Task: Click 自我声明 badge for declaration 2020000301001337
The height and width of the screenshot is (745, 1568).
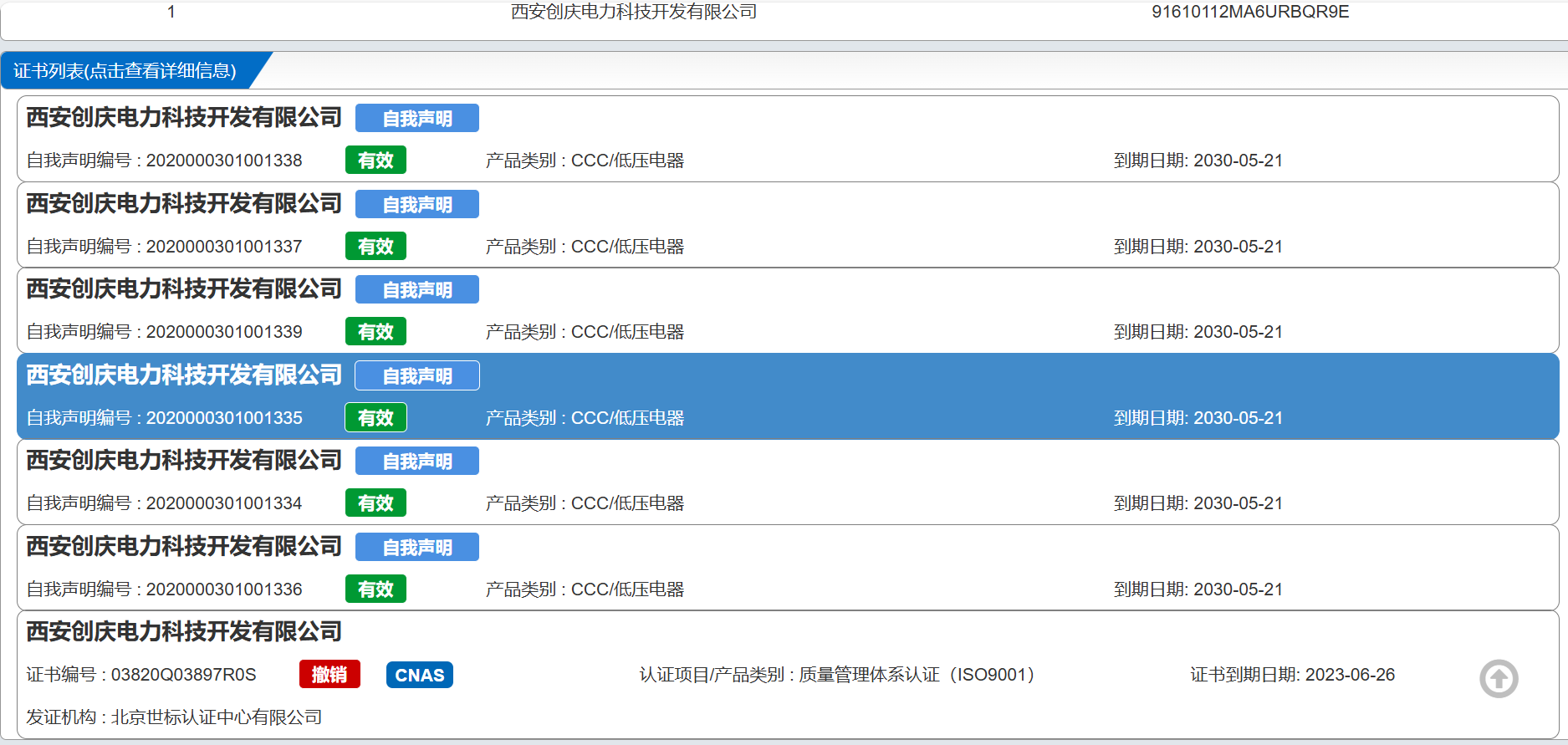Action: point(417,204)
